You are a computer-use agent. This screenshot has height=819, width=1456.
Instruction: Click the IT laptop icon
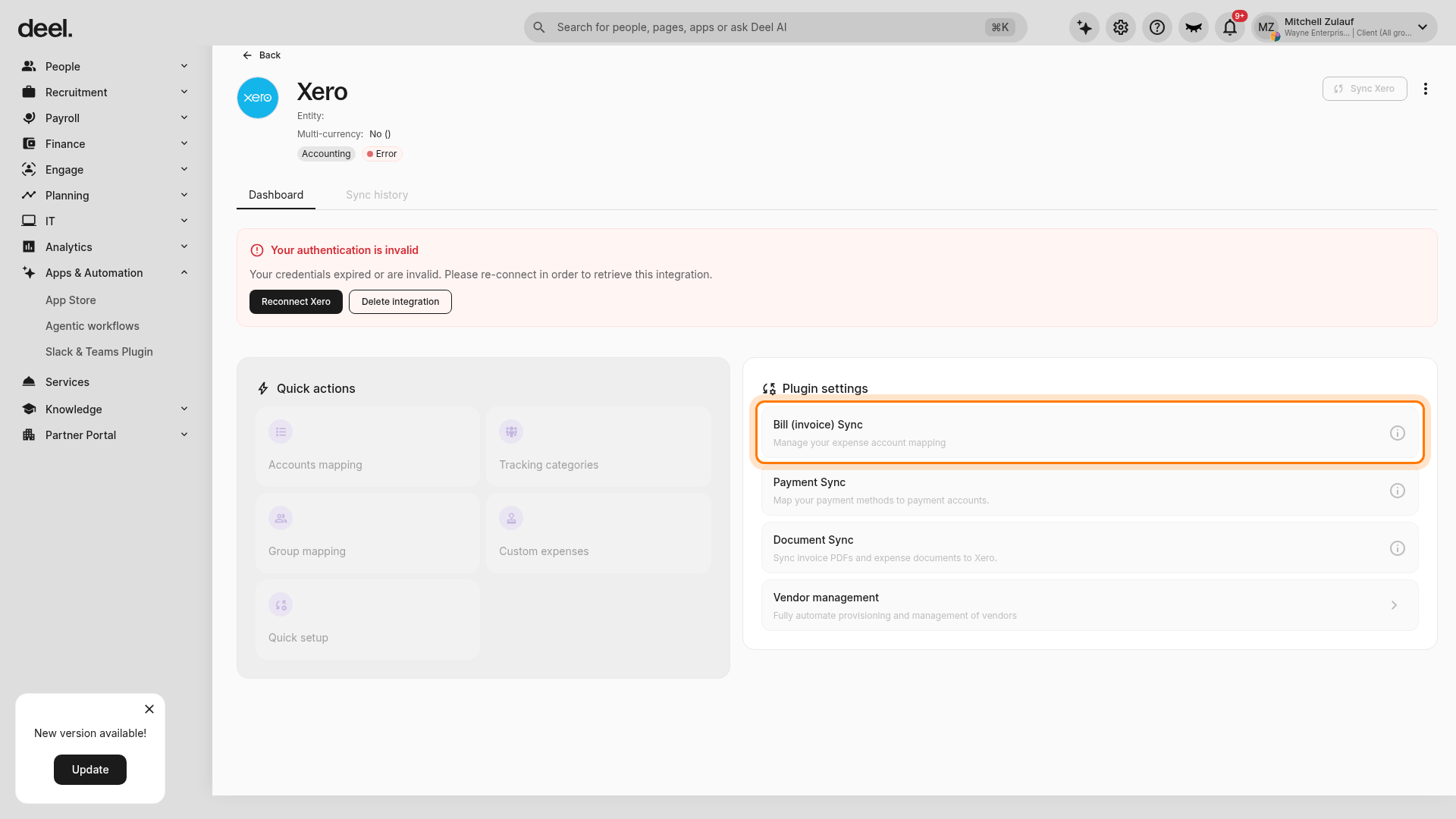point(29,221)
